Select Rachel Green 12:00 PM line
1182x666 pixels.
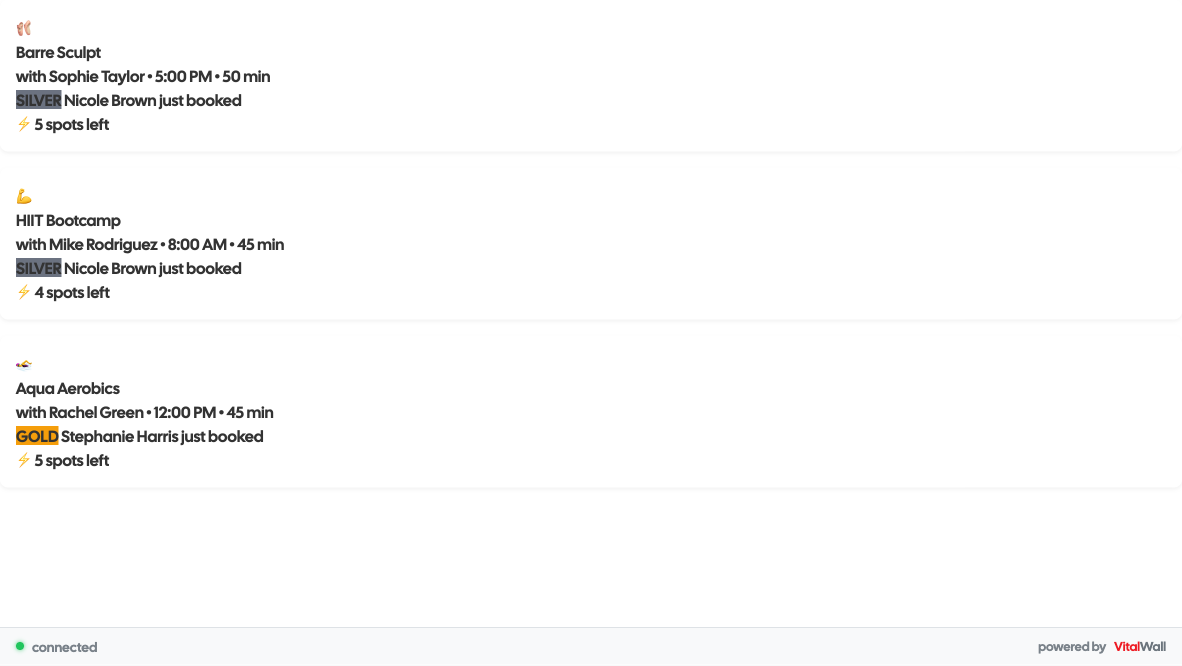[x=145, y=412]
